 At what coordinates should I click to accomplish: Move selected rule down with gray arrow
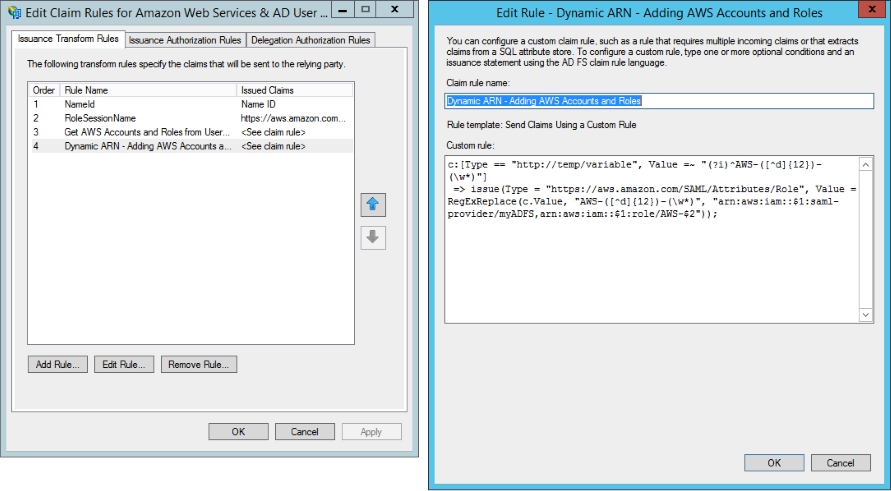tap(373, 238)
